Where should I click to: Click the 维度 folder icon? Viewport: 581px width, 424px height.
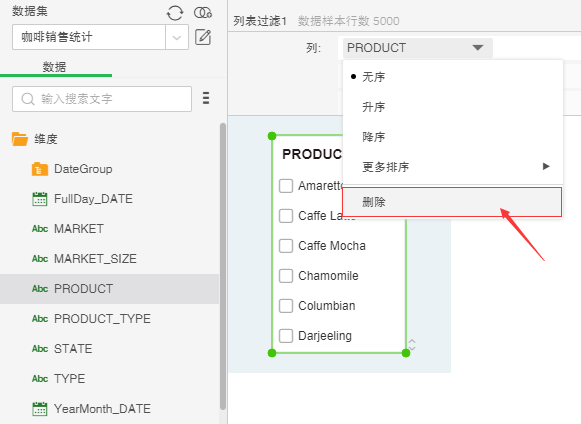20,139
